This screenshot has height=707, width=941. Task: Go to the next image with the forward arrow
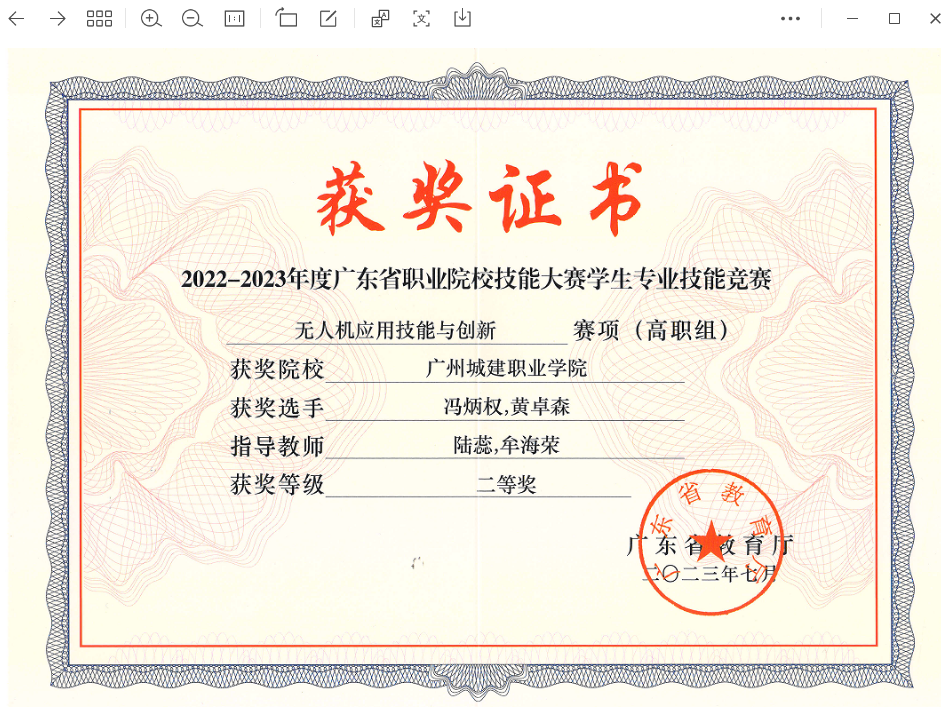point(57,18)
